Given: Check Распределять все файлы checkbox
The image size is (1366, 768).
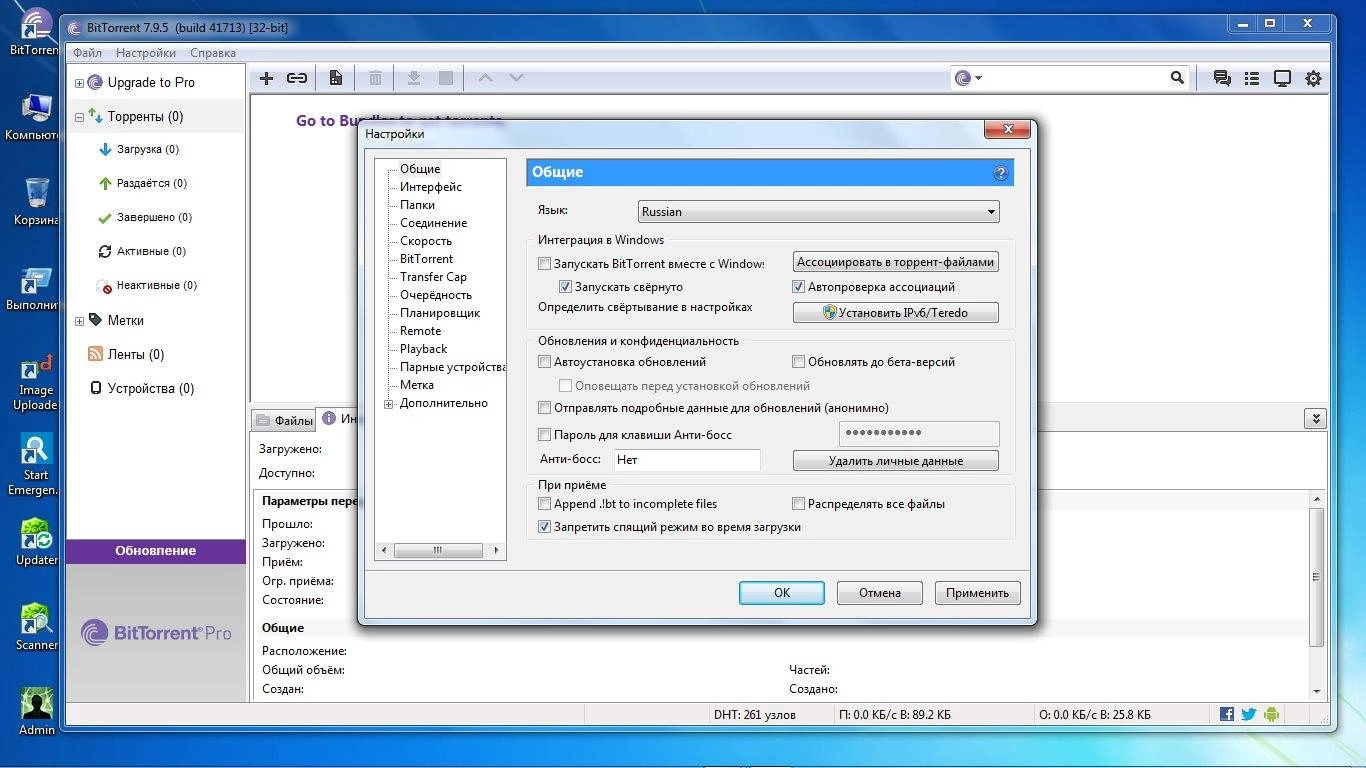Looking at the screenshot, I should (798, 504).
